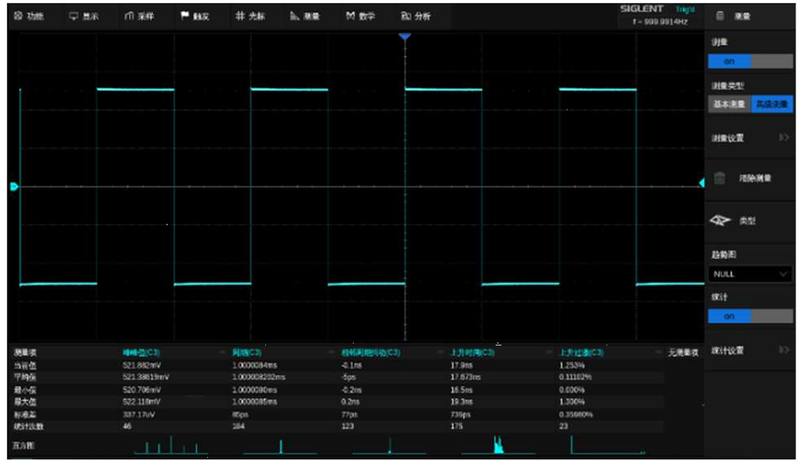Click current rise time value 17.9ns
This screenshot has width=800, height=465.
point(461,365)
